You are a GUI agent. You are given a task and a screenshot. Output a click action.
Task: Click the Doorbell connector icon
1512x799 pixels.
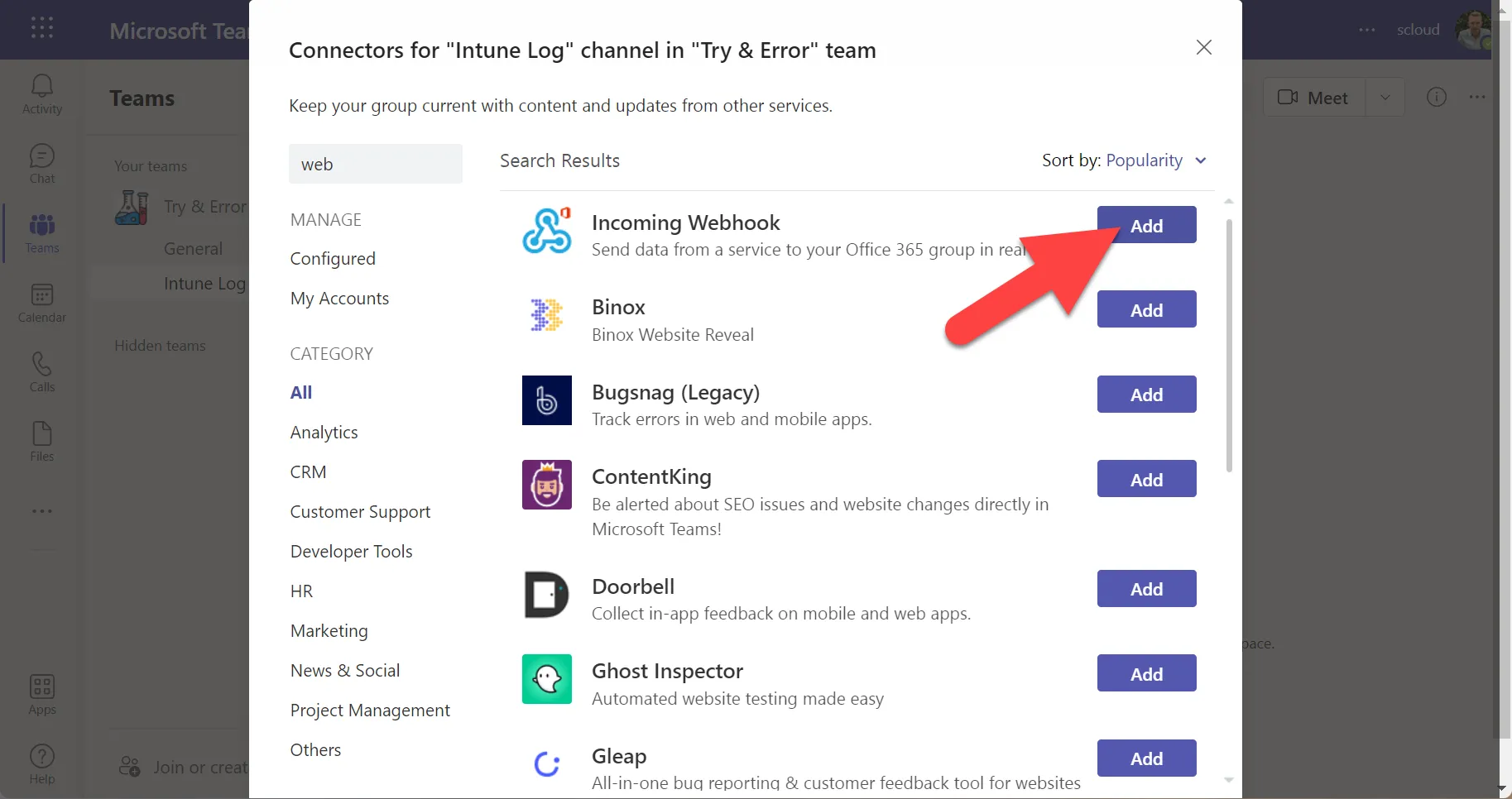[x=547, y=595]
